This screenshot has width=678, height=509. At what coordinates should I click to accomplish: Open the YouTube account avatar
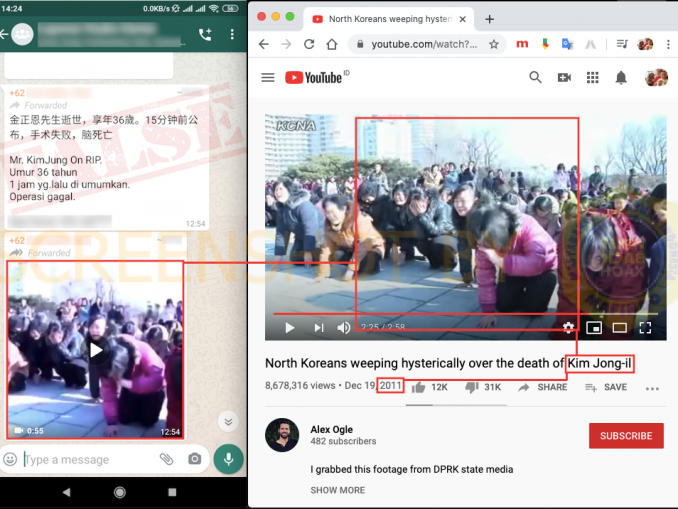tap(656, 77)
